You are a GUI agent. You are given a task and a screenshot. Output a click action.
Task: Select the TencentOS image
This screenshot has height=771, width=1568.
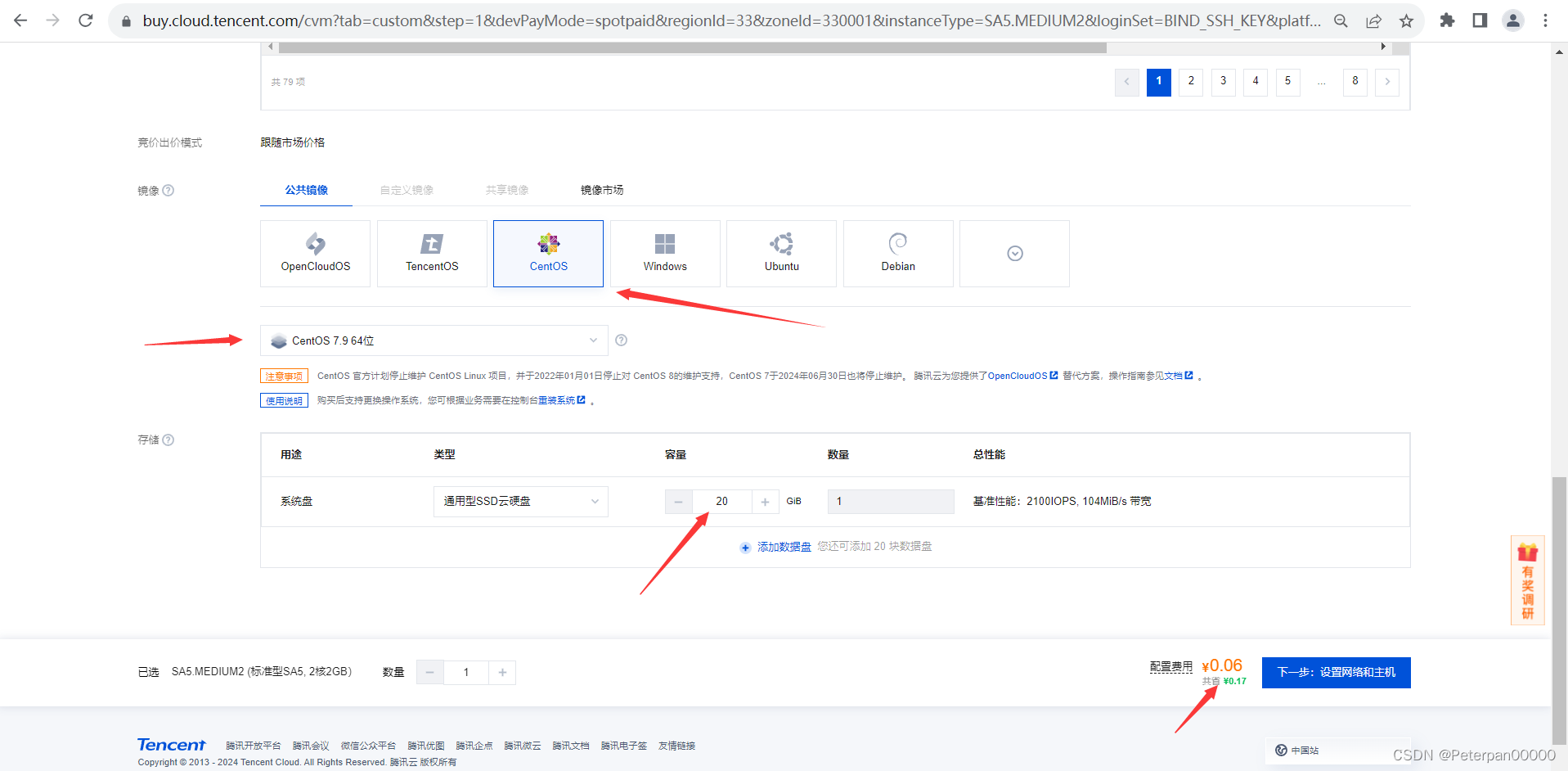[432, 254]
